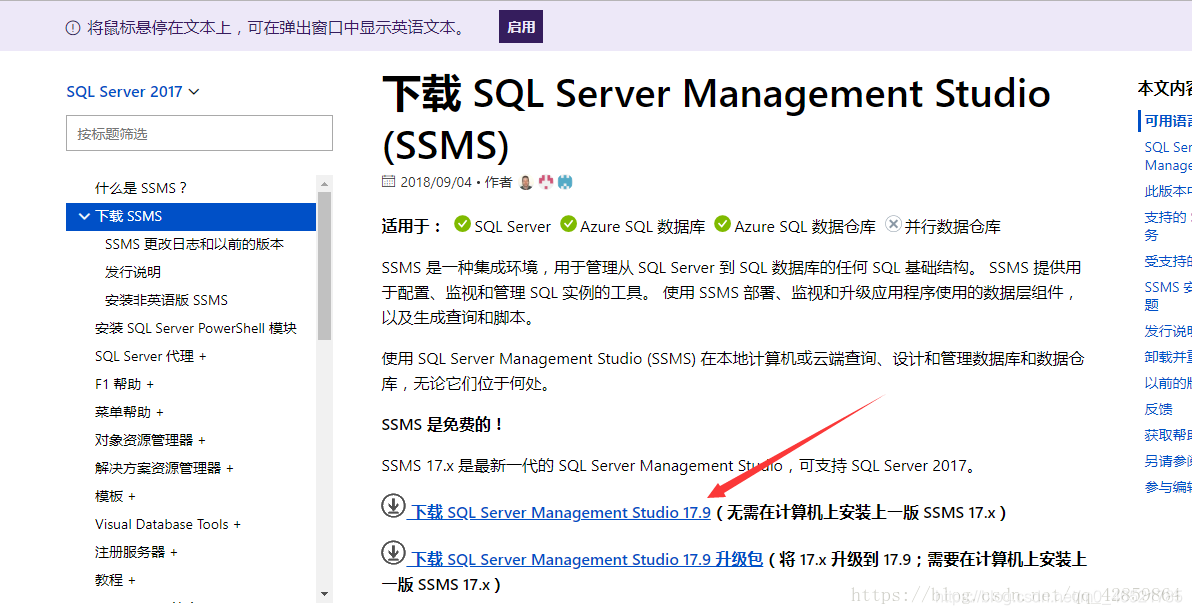Viewport: 1192px width, 615px height.
Task: Jump to 受支持的 section in article contents
Action: 1168,262
